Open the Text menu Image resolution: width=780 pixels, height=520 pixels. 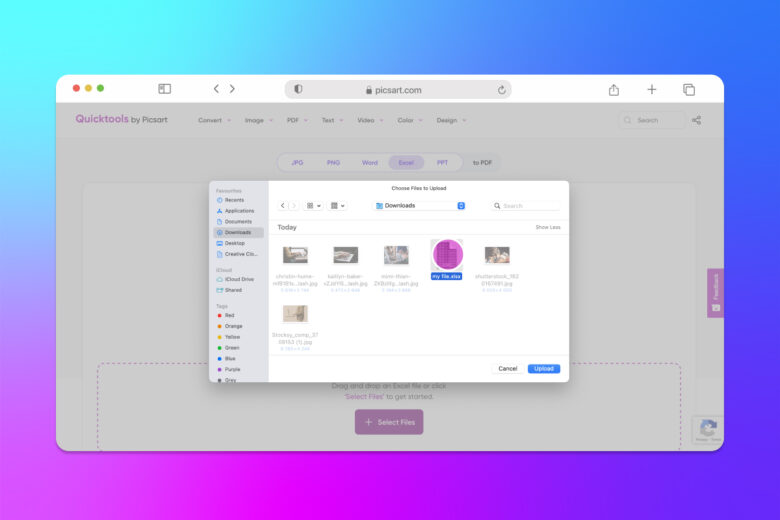(x=332, y=120)
